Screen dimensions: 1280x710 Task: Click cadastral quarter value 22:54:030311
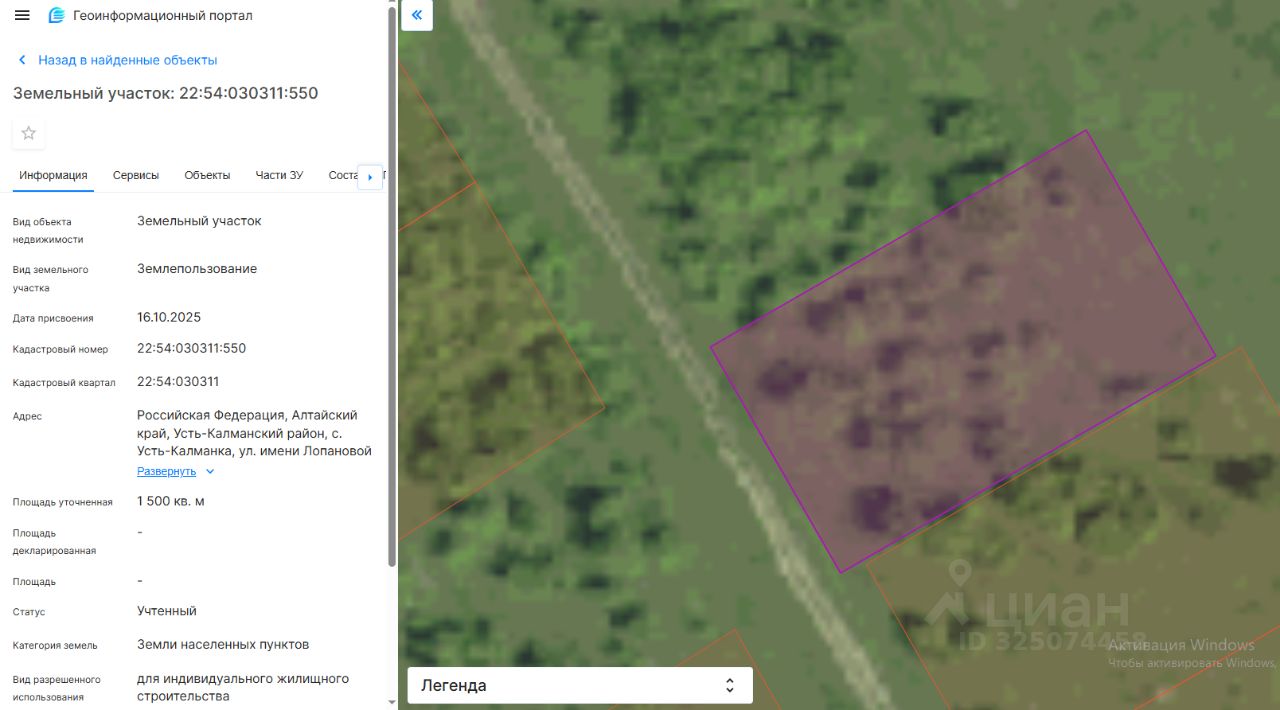point(178,381)
